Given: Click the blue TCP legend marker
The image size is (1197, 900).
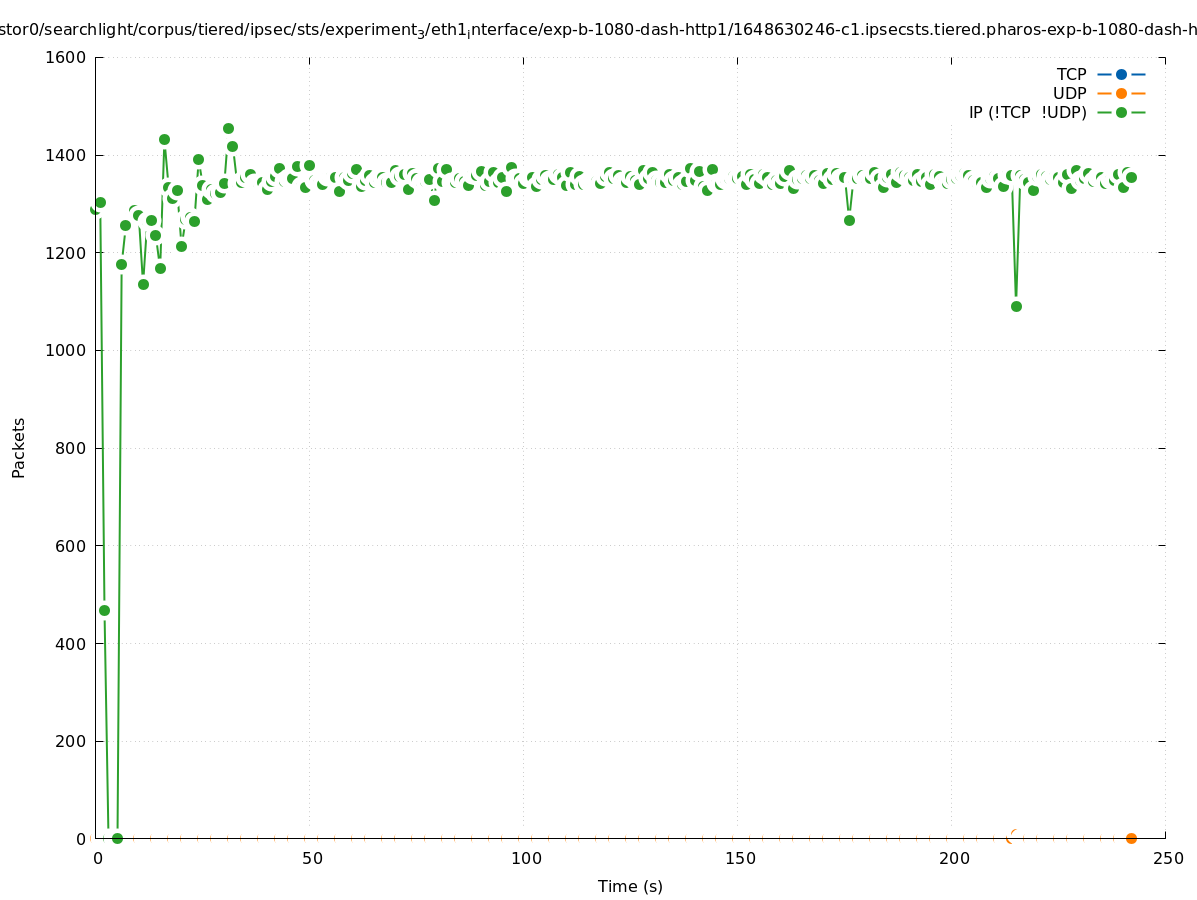Looking at the screenshot, I should [x=1121, y=74].
